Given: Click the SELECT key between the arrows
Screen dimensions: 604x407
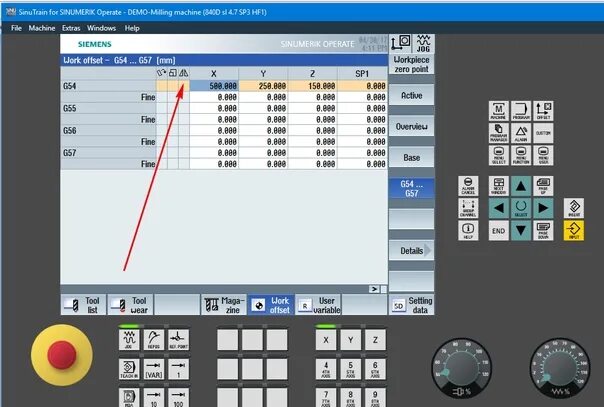Looking at the screenshot, I should (x=521, y=208).
